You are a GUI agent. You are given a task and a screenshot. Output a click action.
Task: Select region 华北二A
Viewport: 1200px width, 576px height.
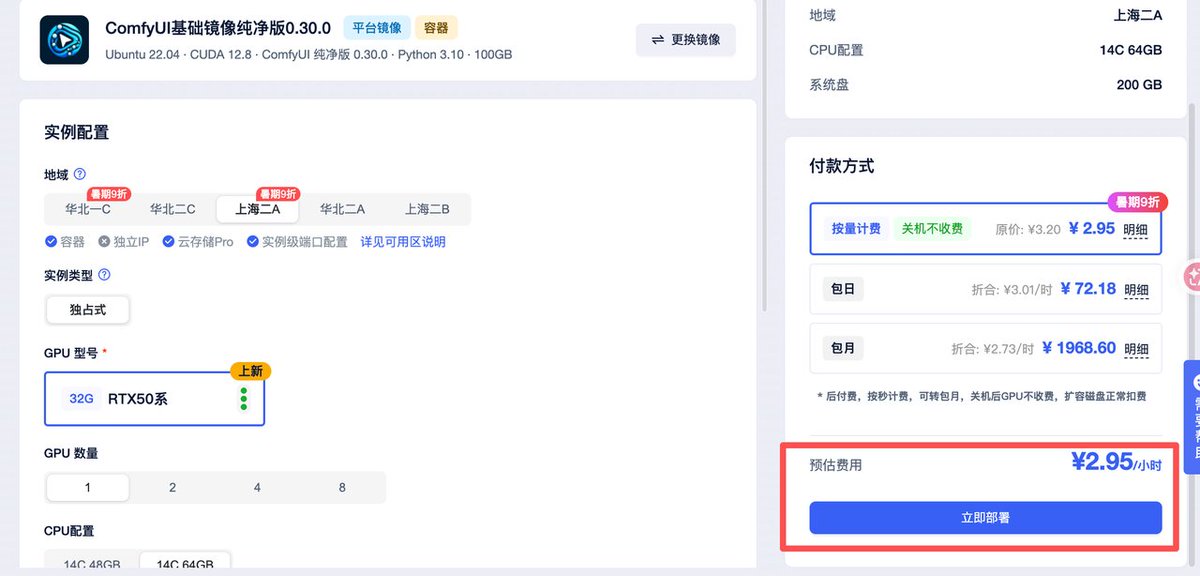(x=342, y=209)
